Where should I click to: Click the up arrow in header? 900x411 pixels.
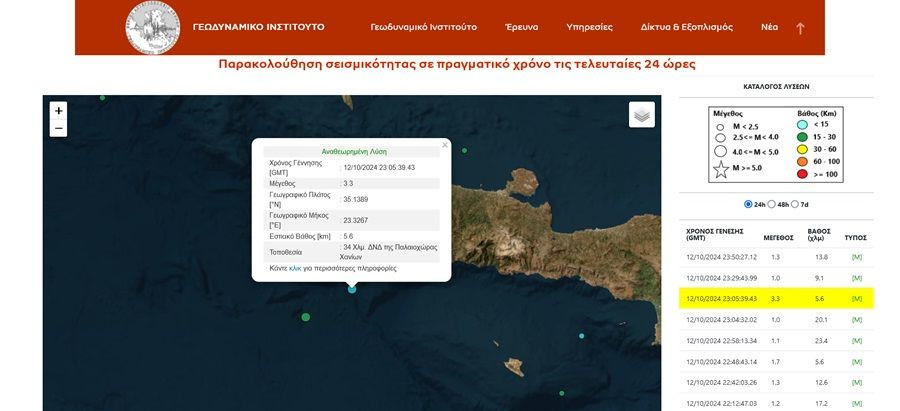pos(800,28)
